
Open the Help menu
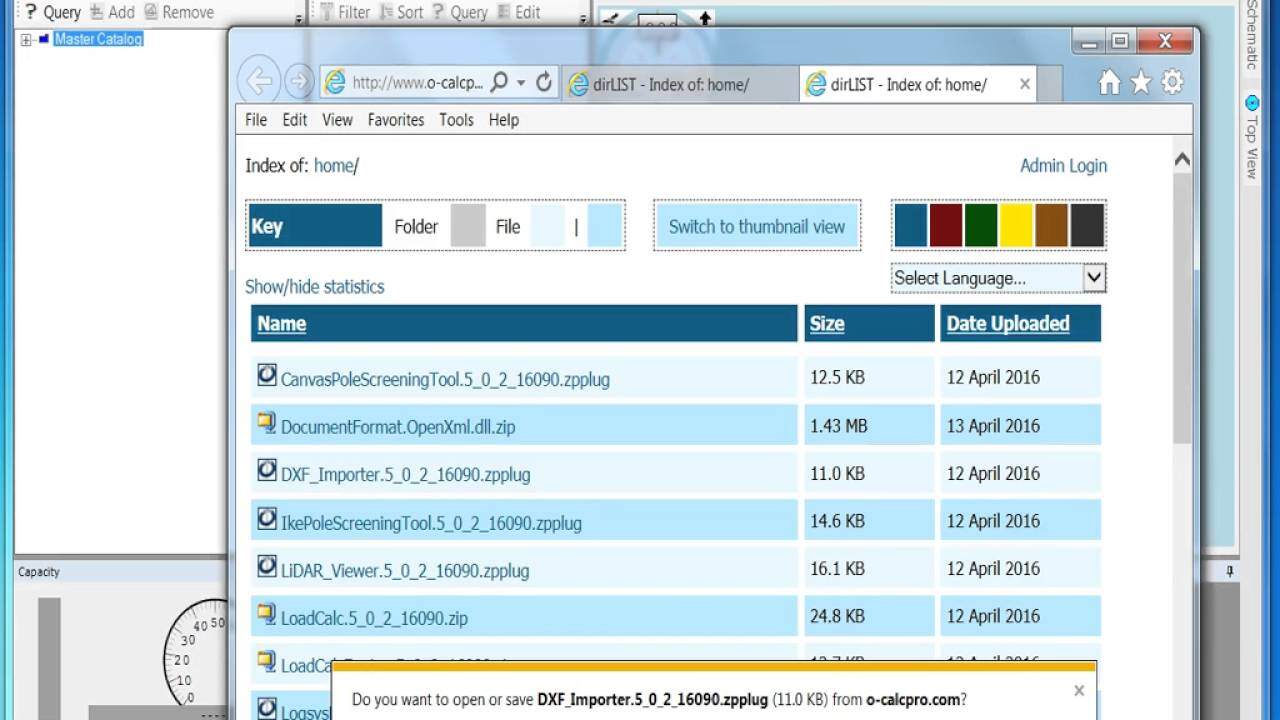(504, 119)
